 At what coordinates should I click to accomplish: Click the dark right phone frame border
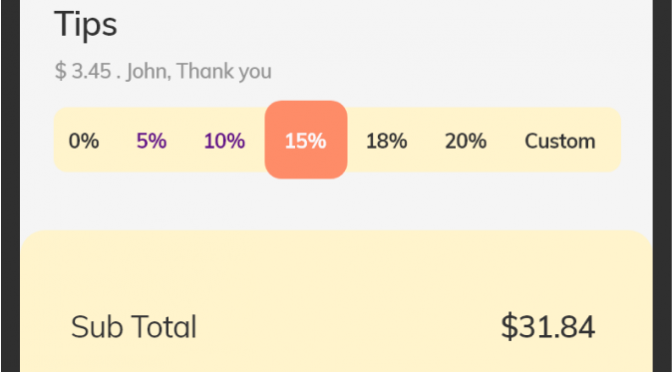(x=662, y=186)
